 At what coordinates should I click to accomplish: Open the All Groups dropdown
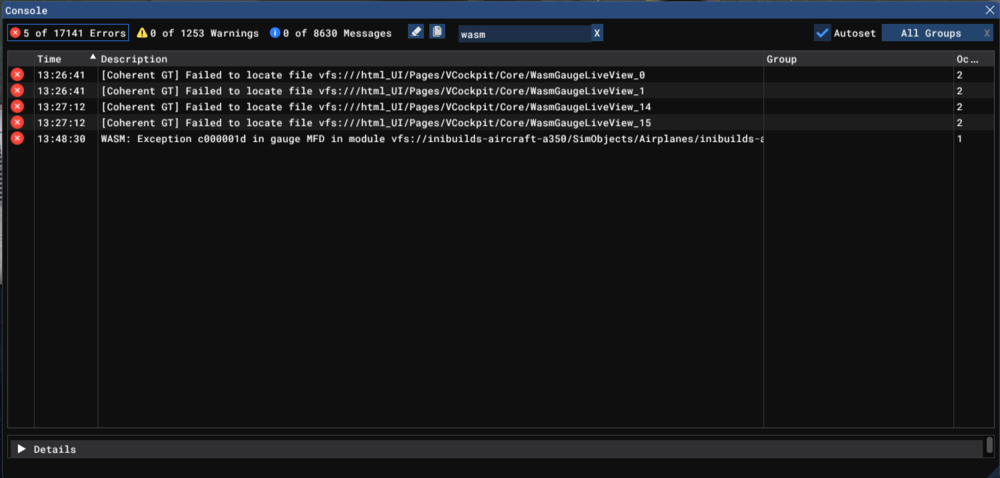(x=930, y=33)
